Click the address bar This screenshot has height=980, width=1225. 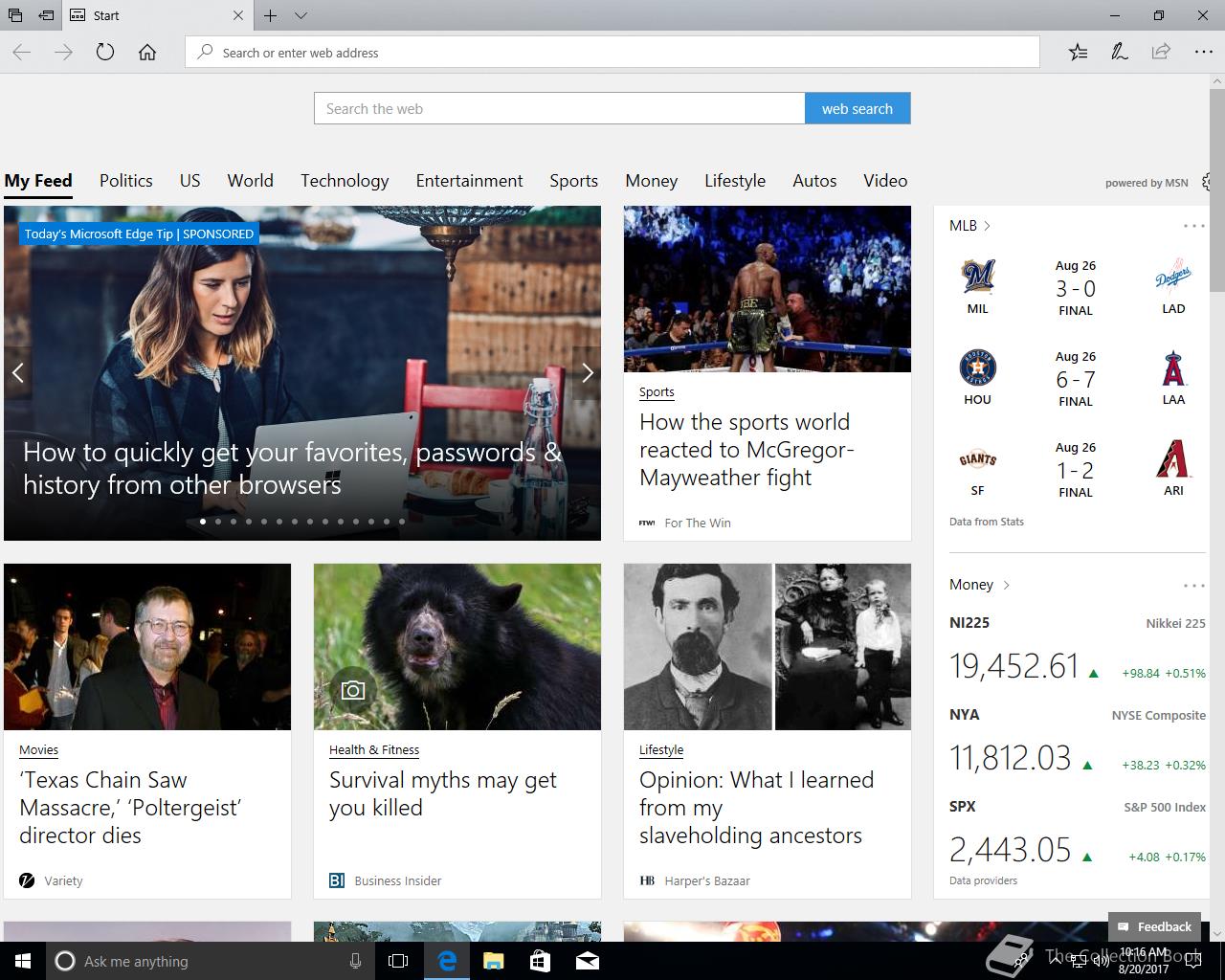click(612, 53)
